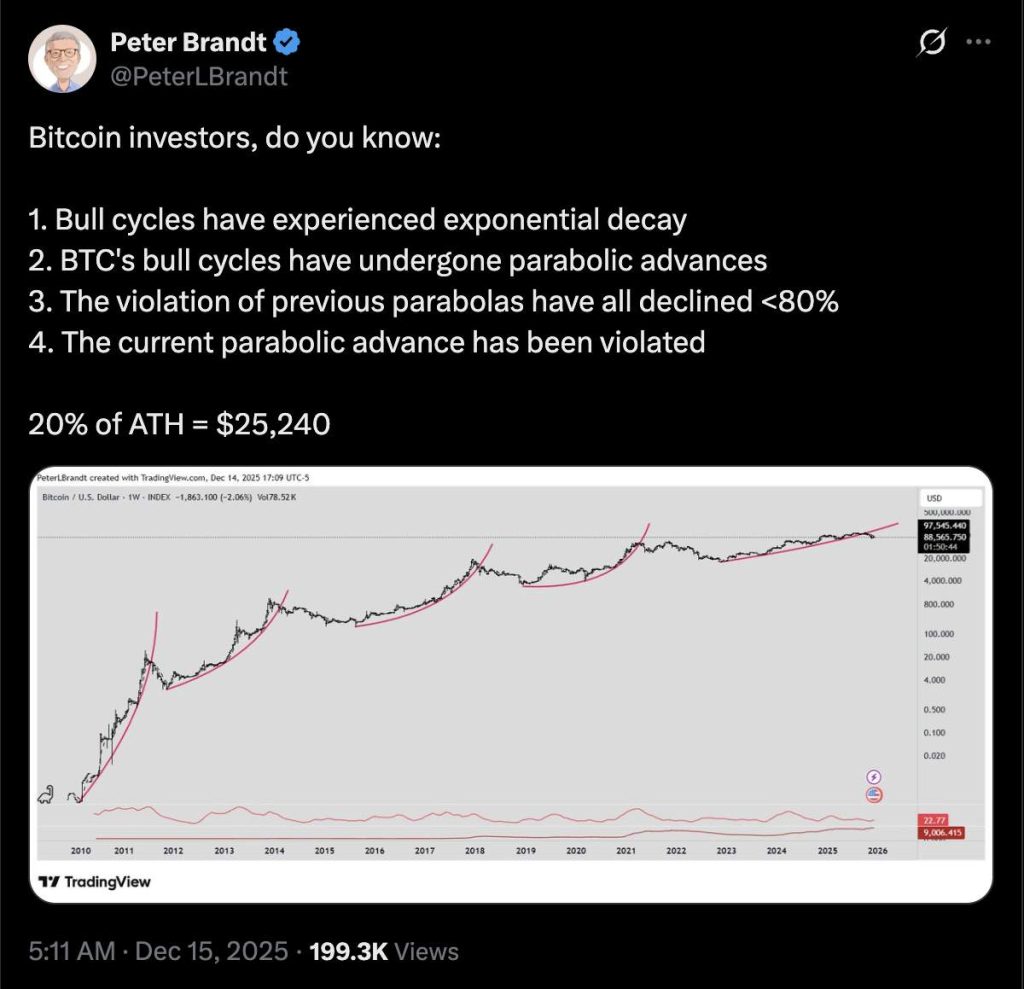Open the three-dot more options icon
The image size is (1024, 989).
978,41
